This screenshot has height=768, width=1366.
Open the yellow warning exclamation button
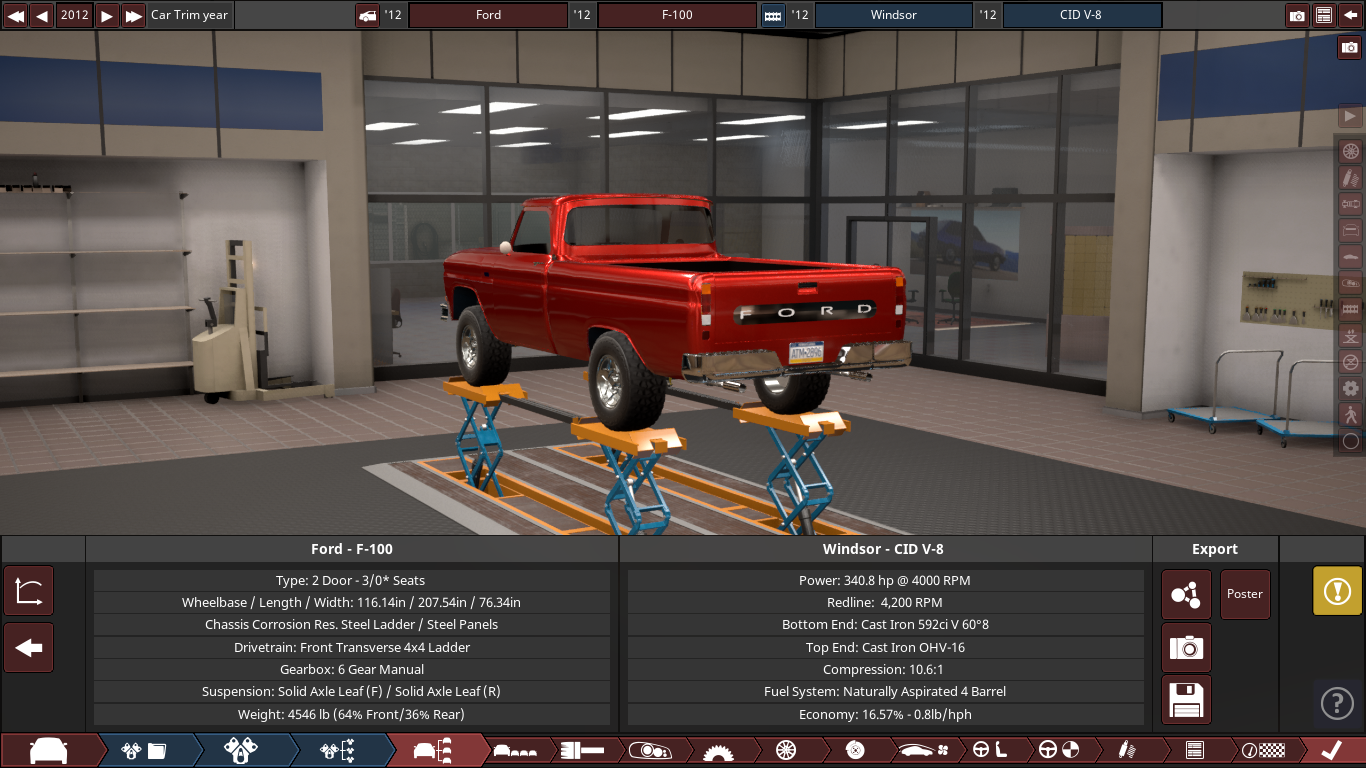click(x=1337, y=591)
